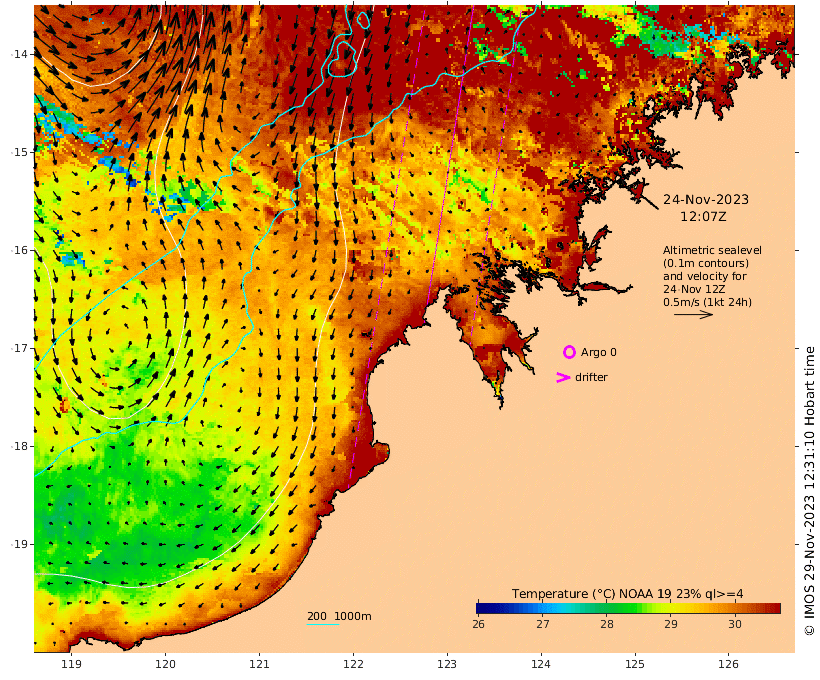Click the 'Argo 0' legend label
Screen dimensions: 820x680
pos(598,353)
